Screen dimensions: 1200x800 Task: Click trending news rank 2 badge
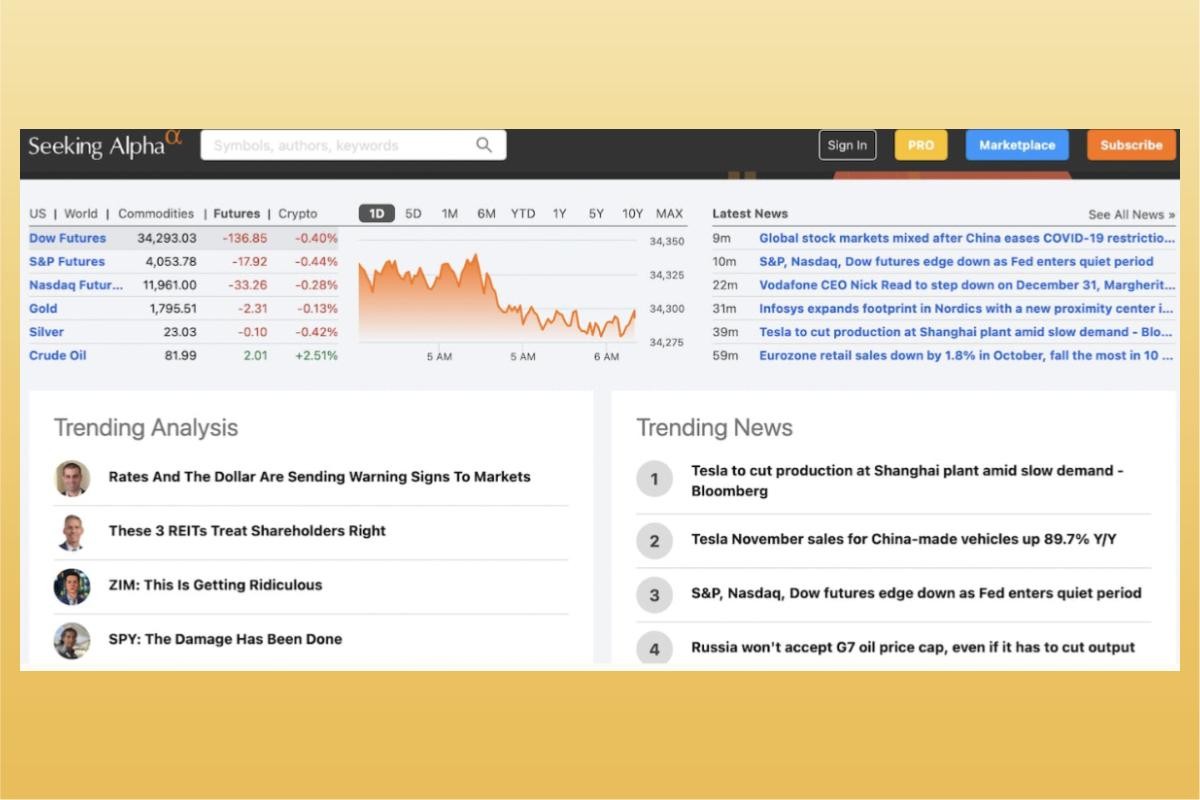(654, 541)
